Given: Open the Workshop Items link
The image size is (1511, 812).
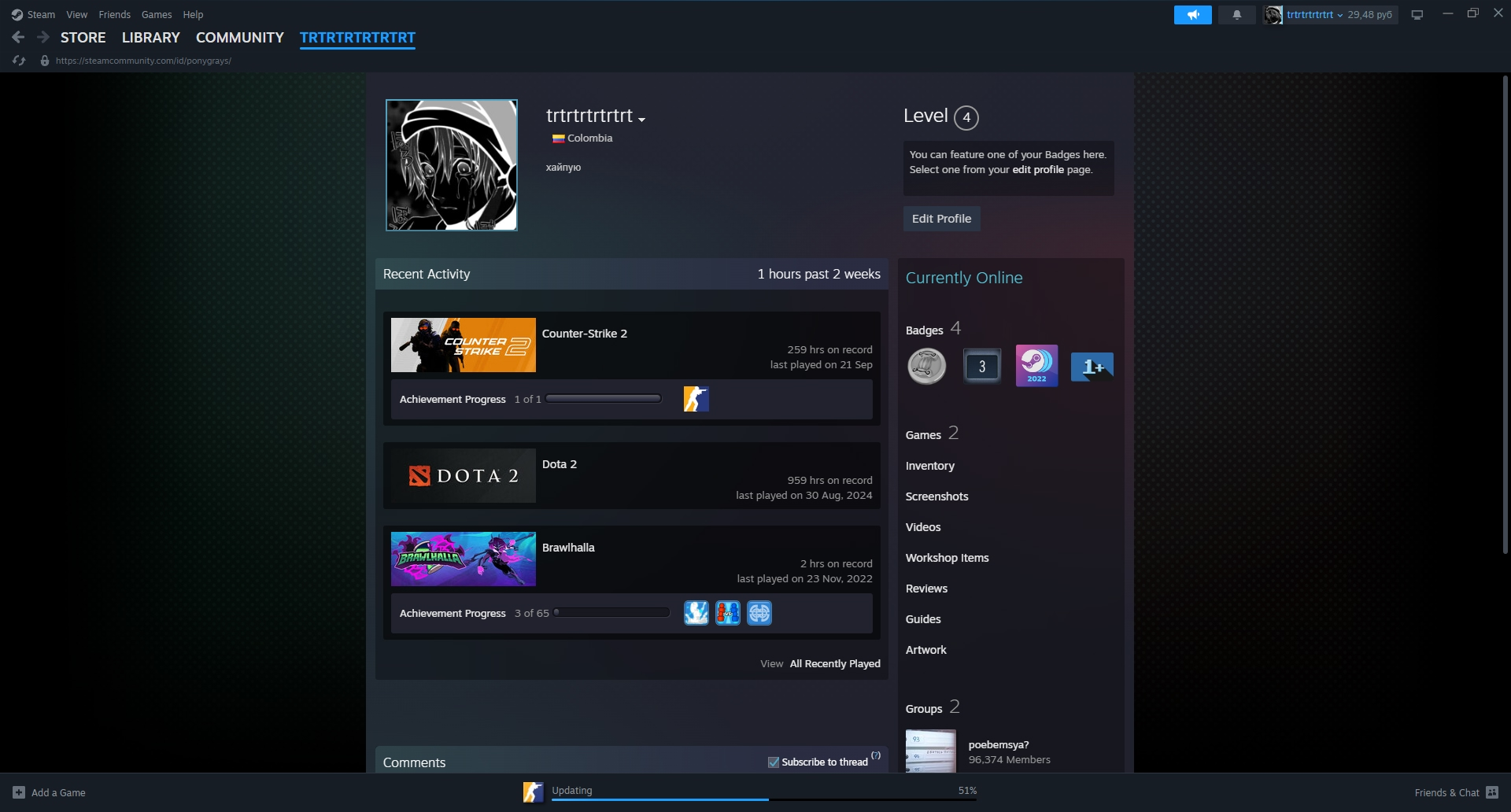Looking at the screenshot, I should (948, 558).
